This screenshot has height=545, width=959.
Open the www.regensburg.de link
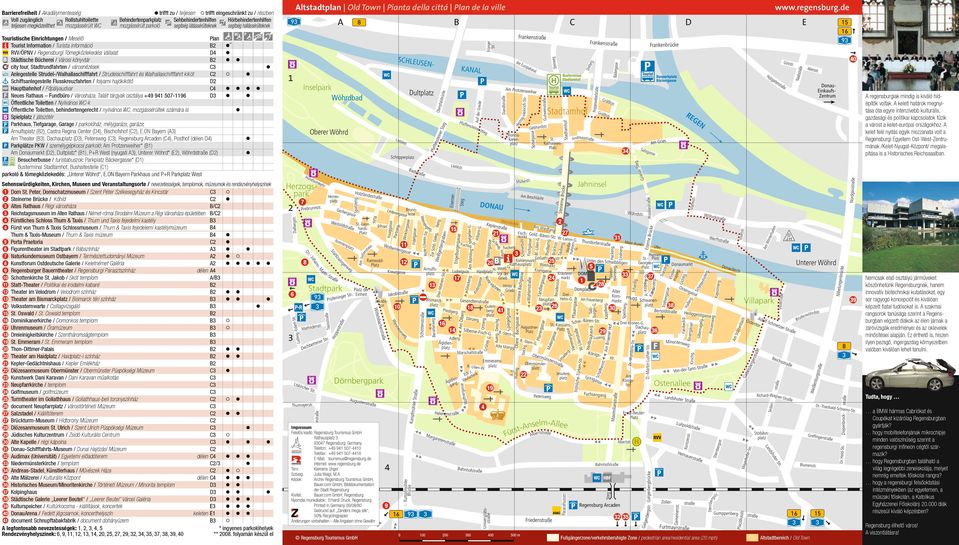(812, 8)
